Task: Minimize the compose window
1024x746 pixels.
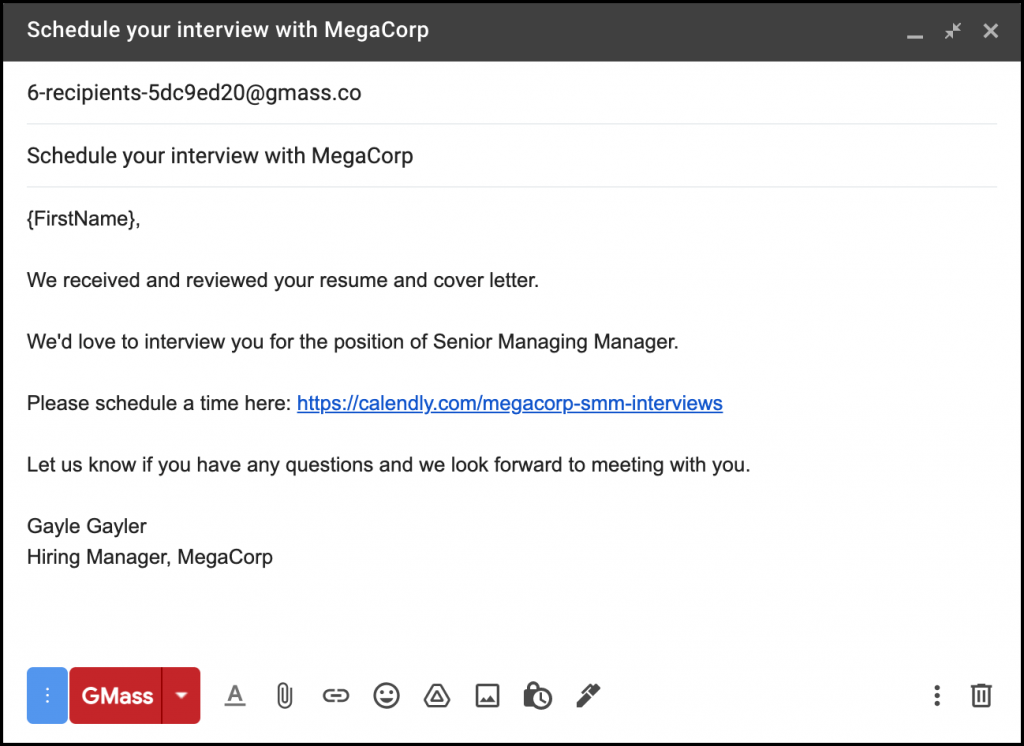Action: coord(915,31)
